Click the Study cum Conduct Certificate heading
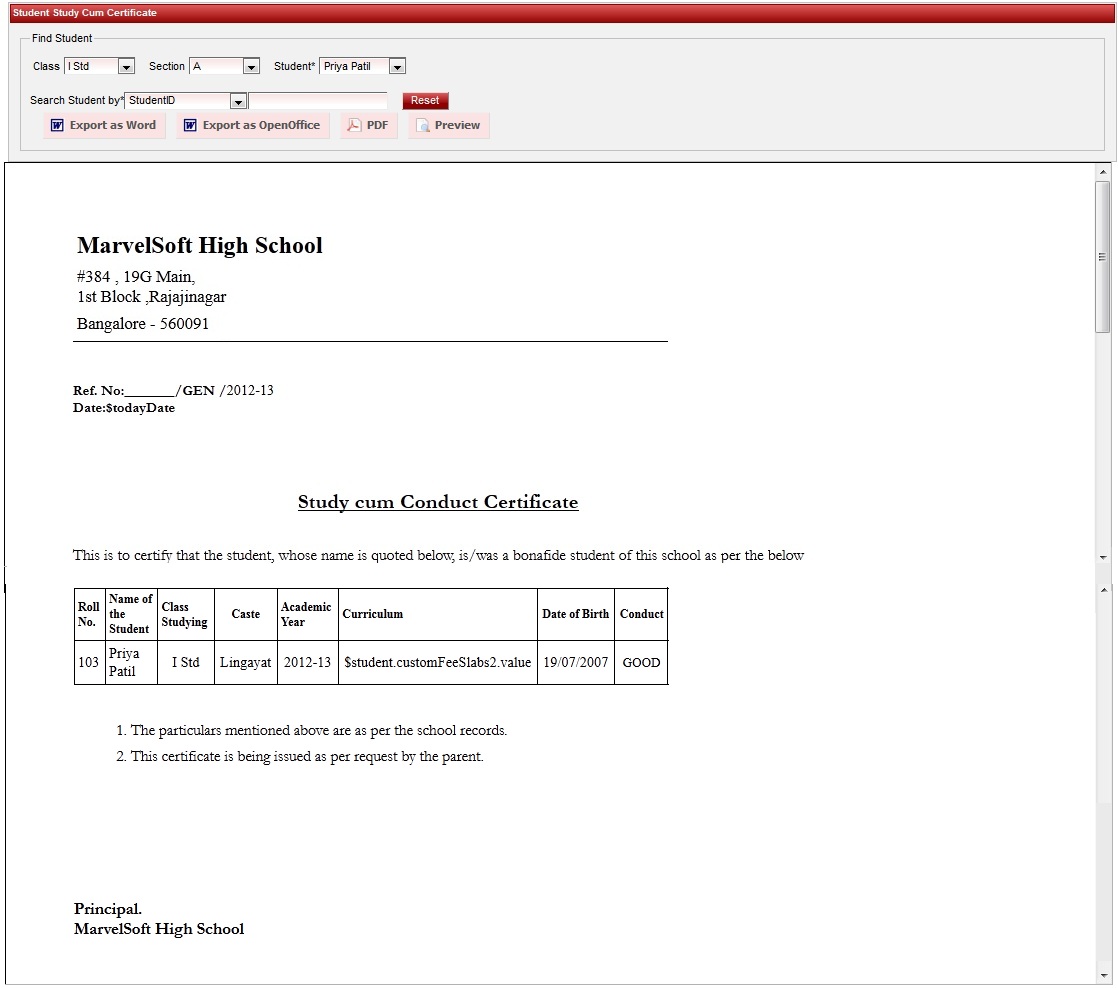The height and width of the screenshot is (988, 1118). click(438, 502)
